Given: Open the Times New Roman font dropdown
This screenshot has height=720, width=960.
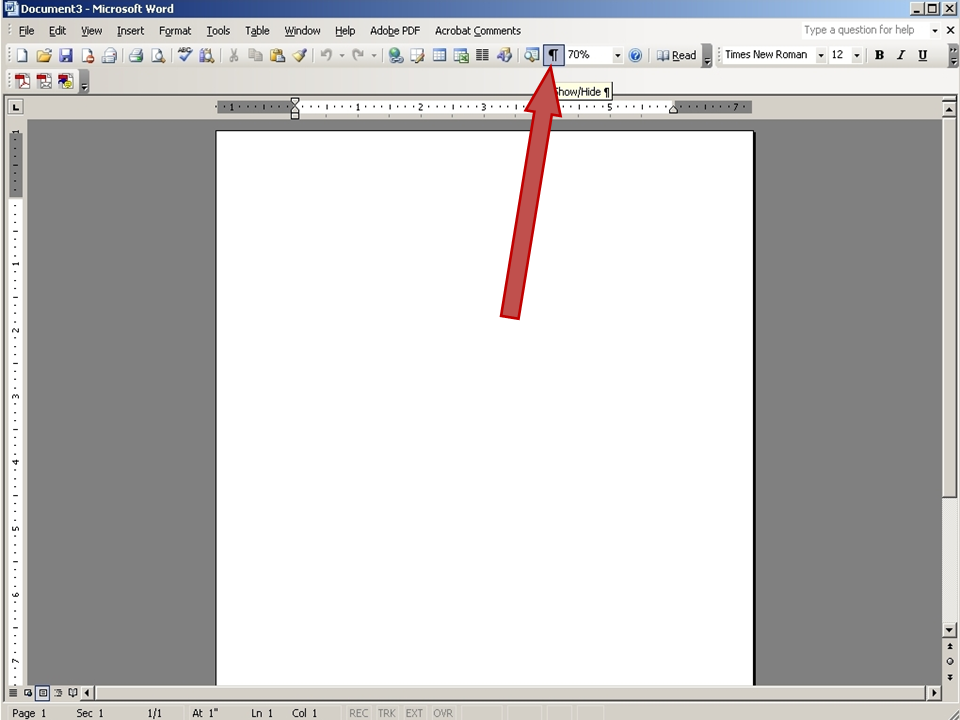Looking at the screenshot, I should [x=820, y=55].
